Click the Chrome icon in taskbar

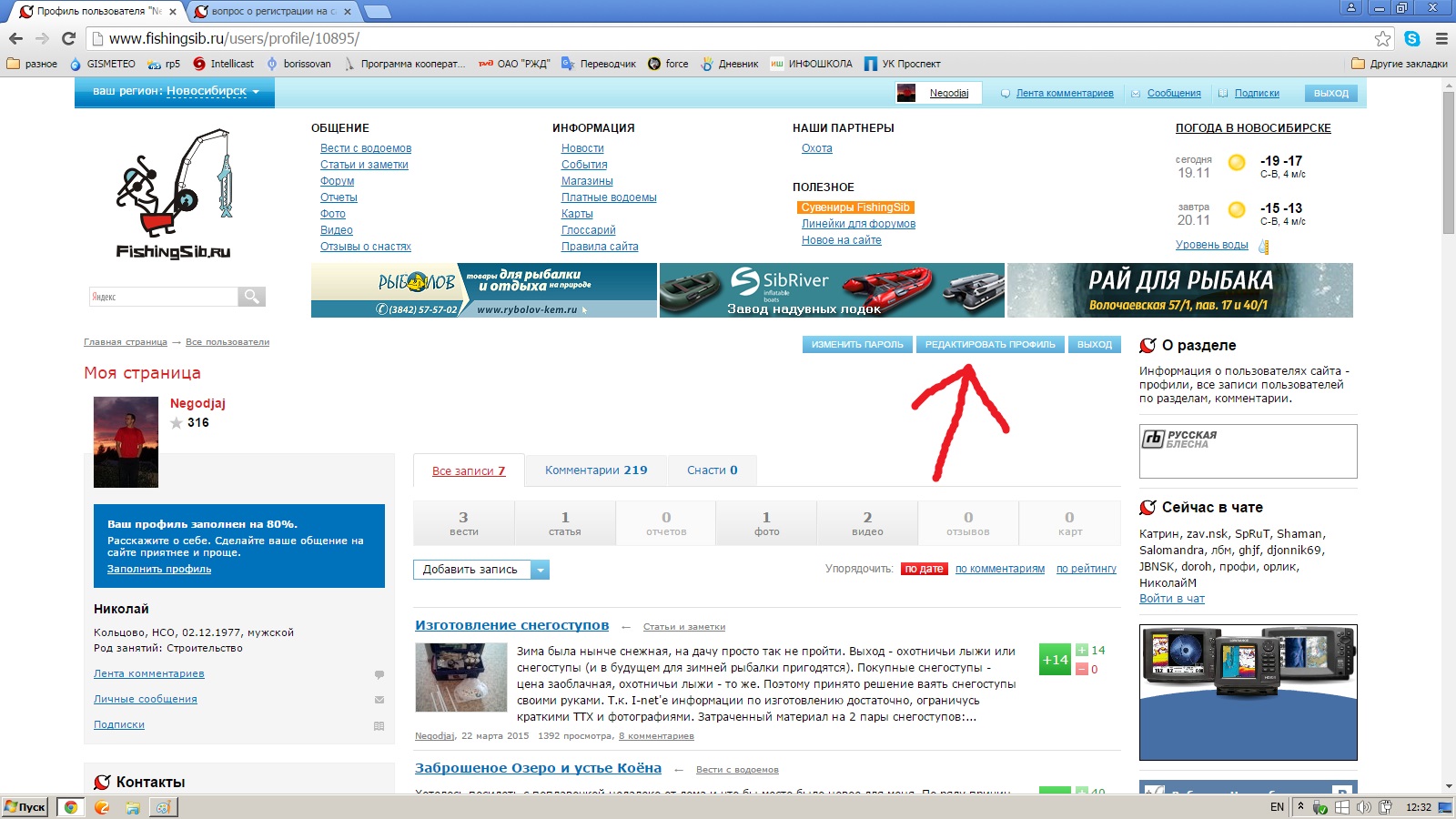click(70, 807)
